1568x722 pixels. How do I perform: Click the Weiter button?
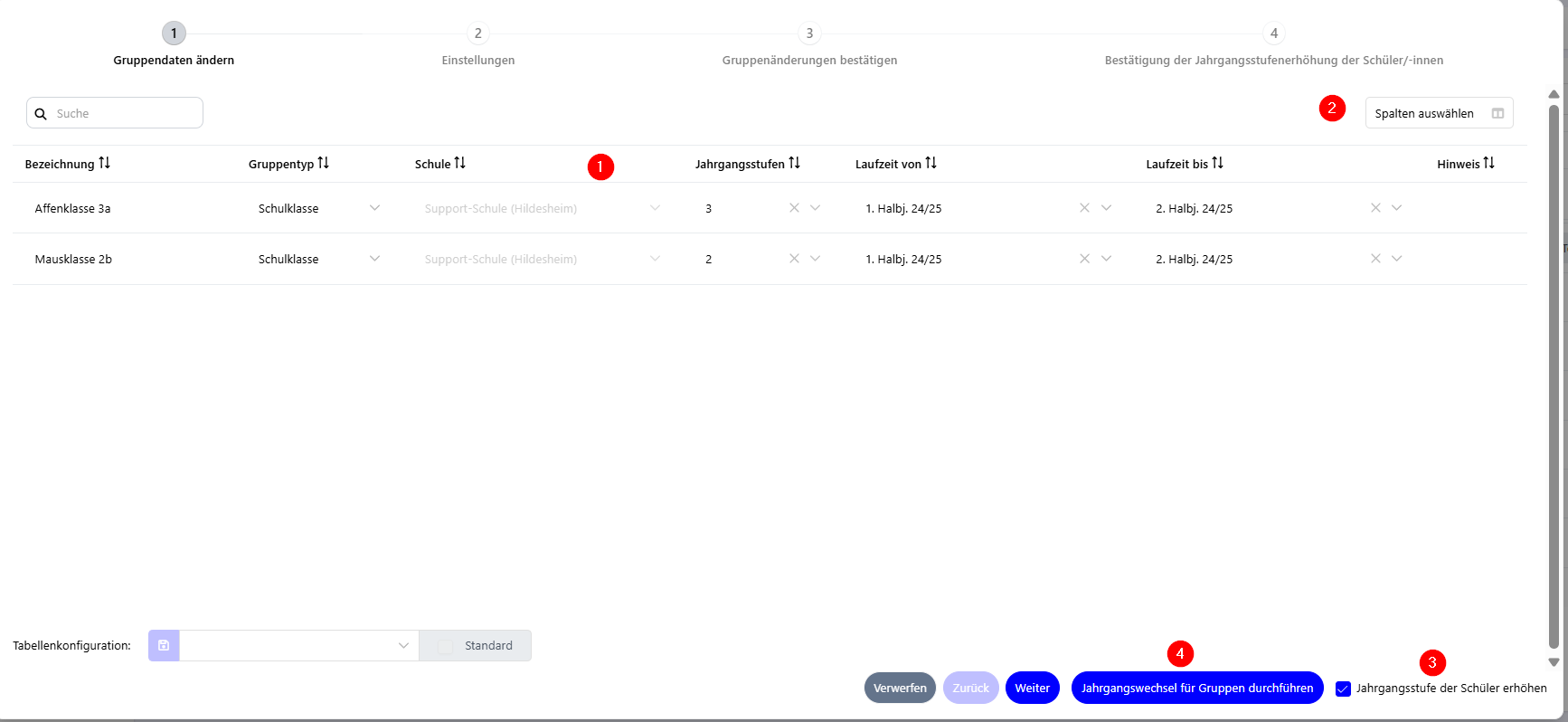(1033, 688)
